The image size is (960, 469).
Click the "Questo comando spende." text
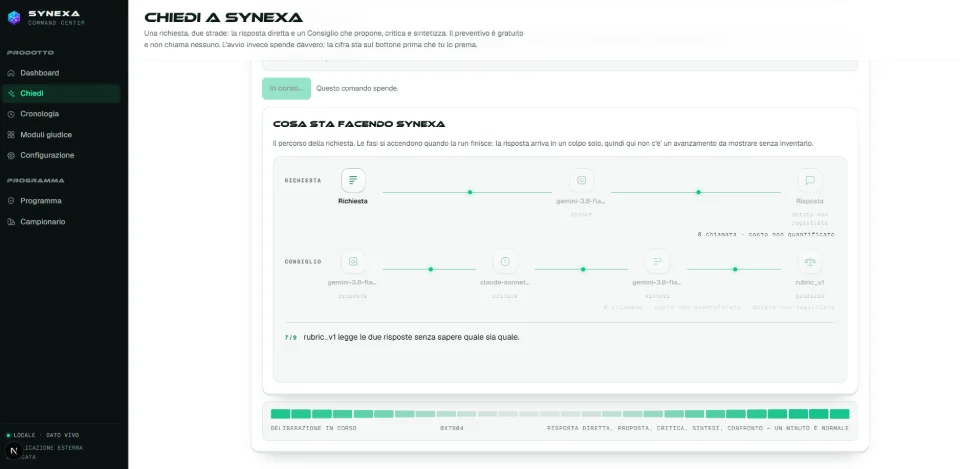click(358, 89)
